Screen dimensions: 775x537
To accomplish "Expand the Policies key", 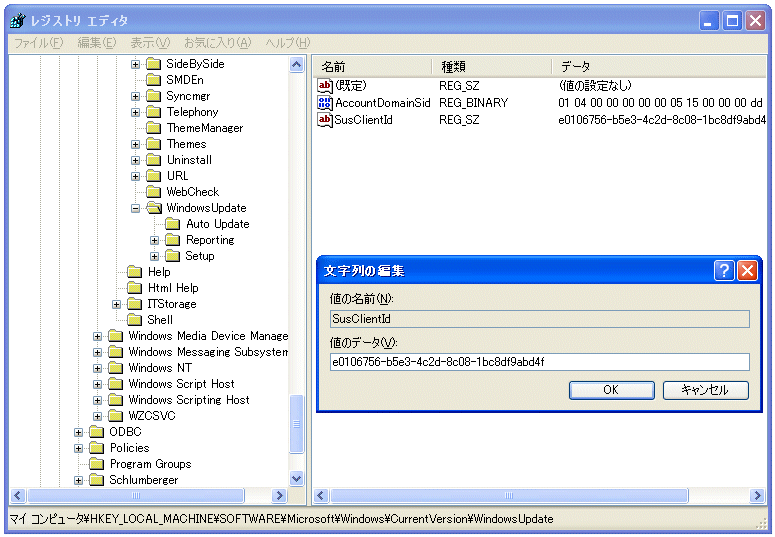I will click(79, 448).
